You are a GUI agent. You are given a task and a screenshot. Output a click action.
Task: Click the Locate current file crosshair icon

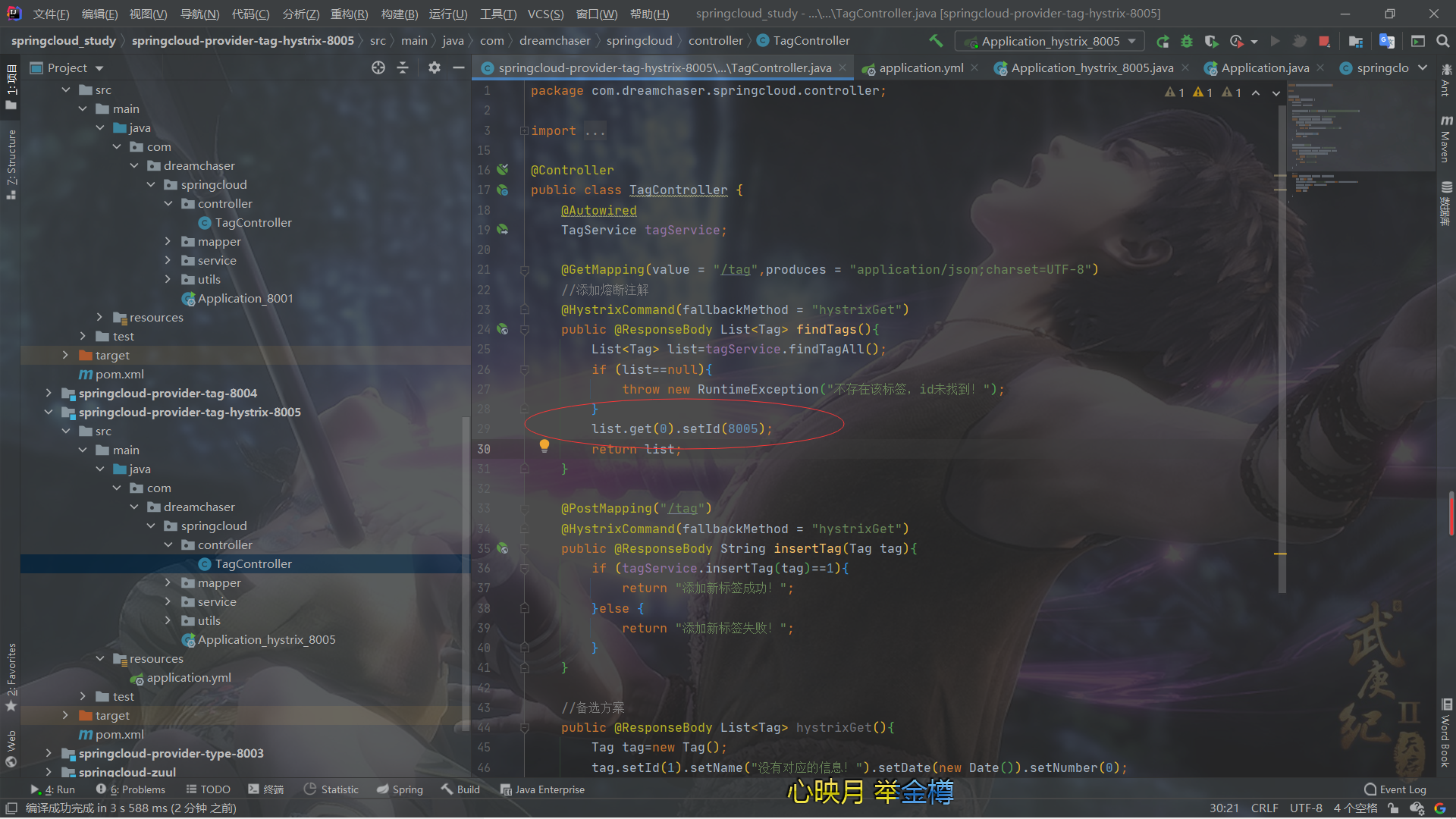click(378, 67)
